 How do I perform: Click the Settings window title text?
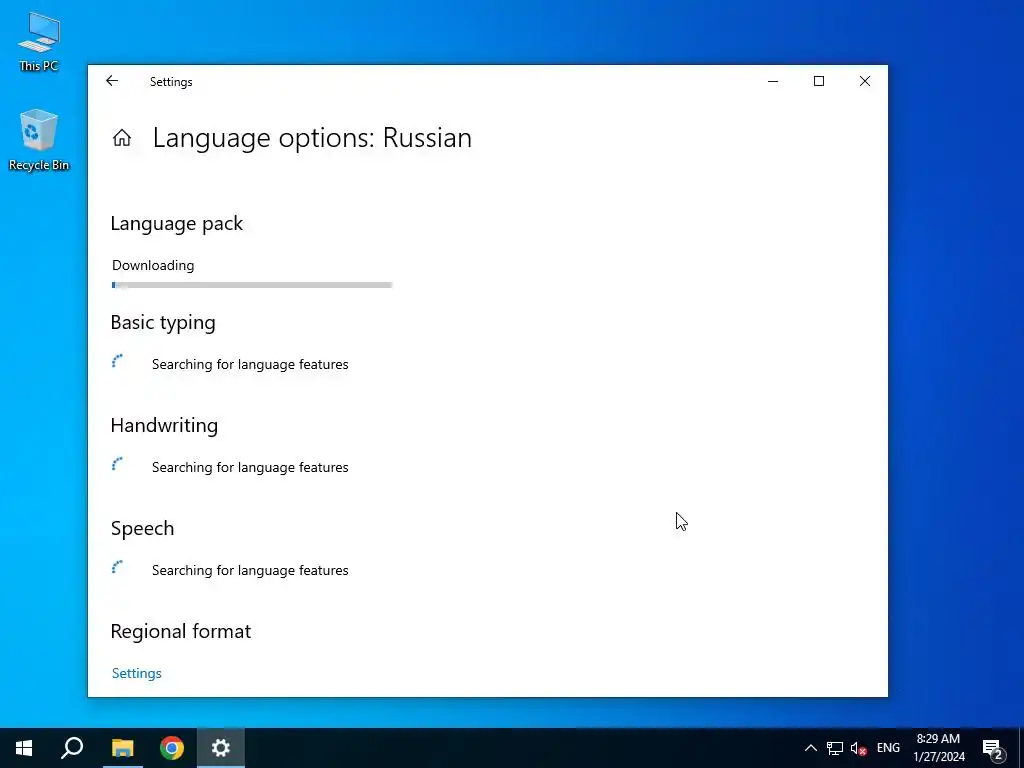pos(171,82)
